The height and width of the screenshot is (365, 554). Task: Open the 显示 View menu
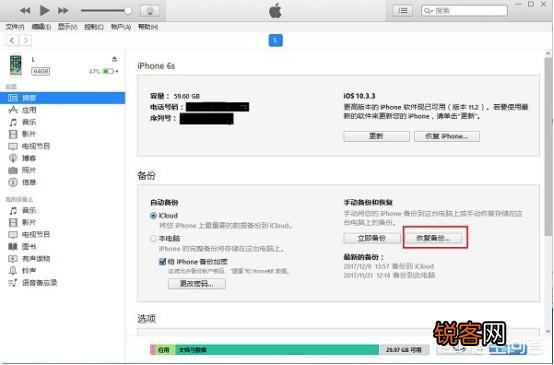point(67,27)
